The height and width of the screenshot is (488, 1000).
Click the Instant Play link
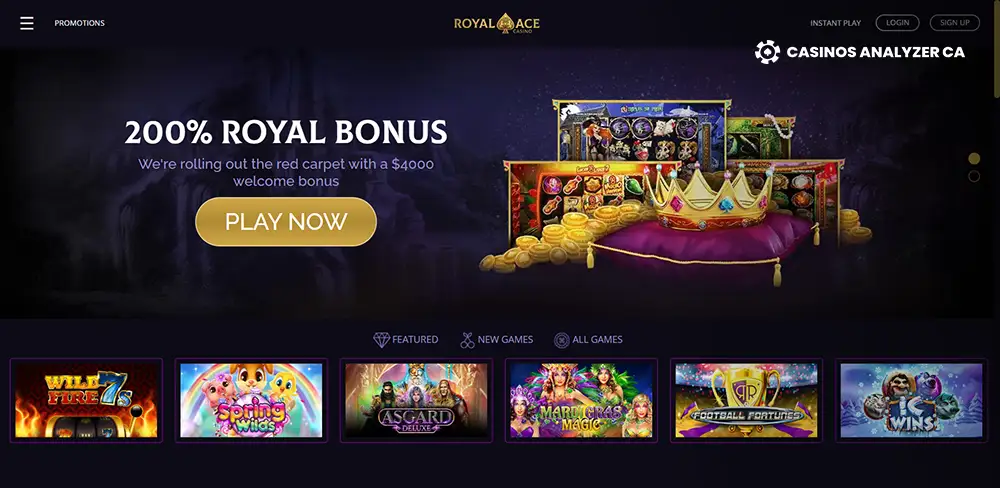835,23
